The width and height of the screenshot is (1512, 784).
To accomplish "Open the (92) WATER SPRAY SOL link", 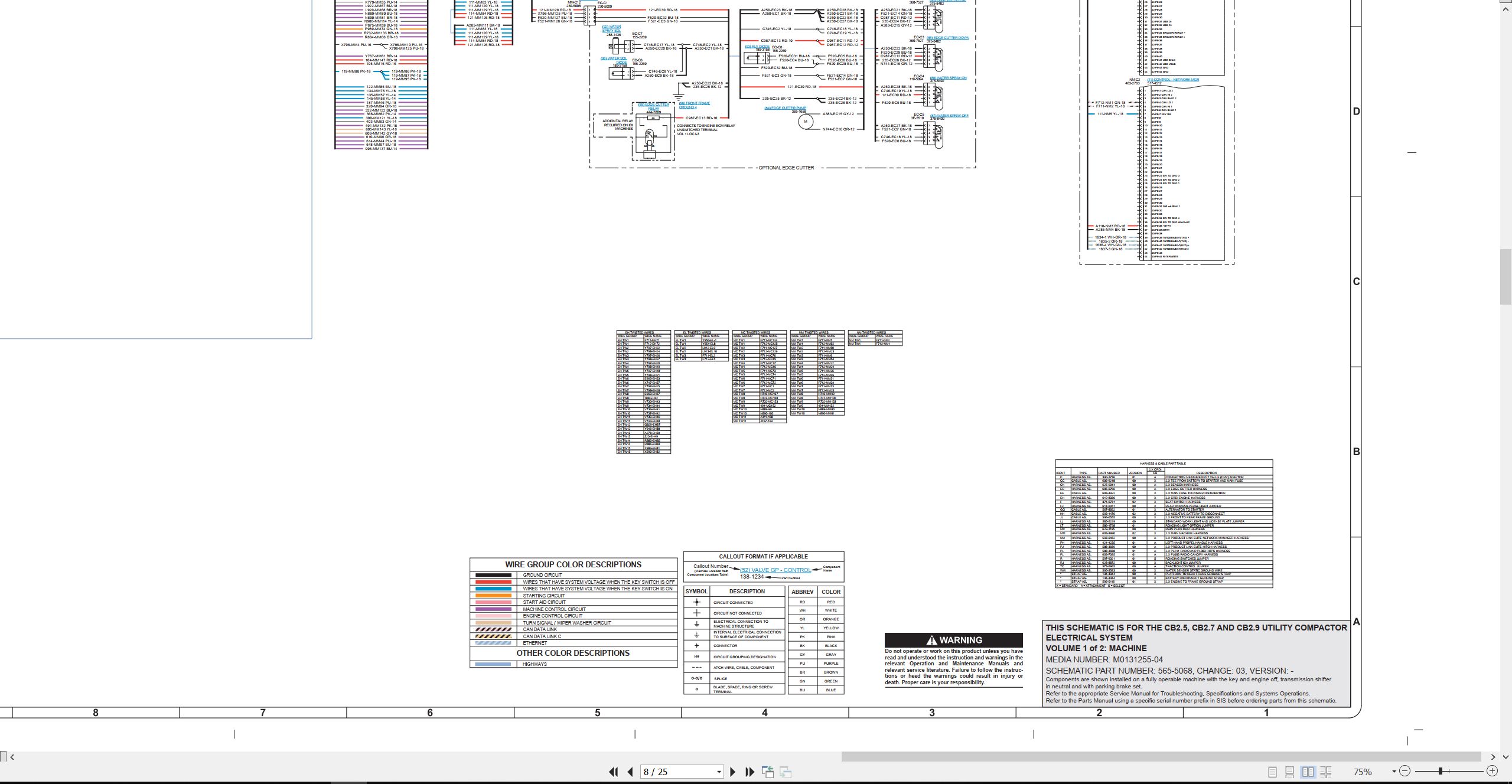I will [611, 28].
